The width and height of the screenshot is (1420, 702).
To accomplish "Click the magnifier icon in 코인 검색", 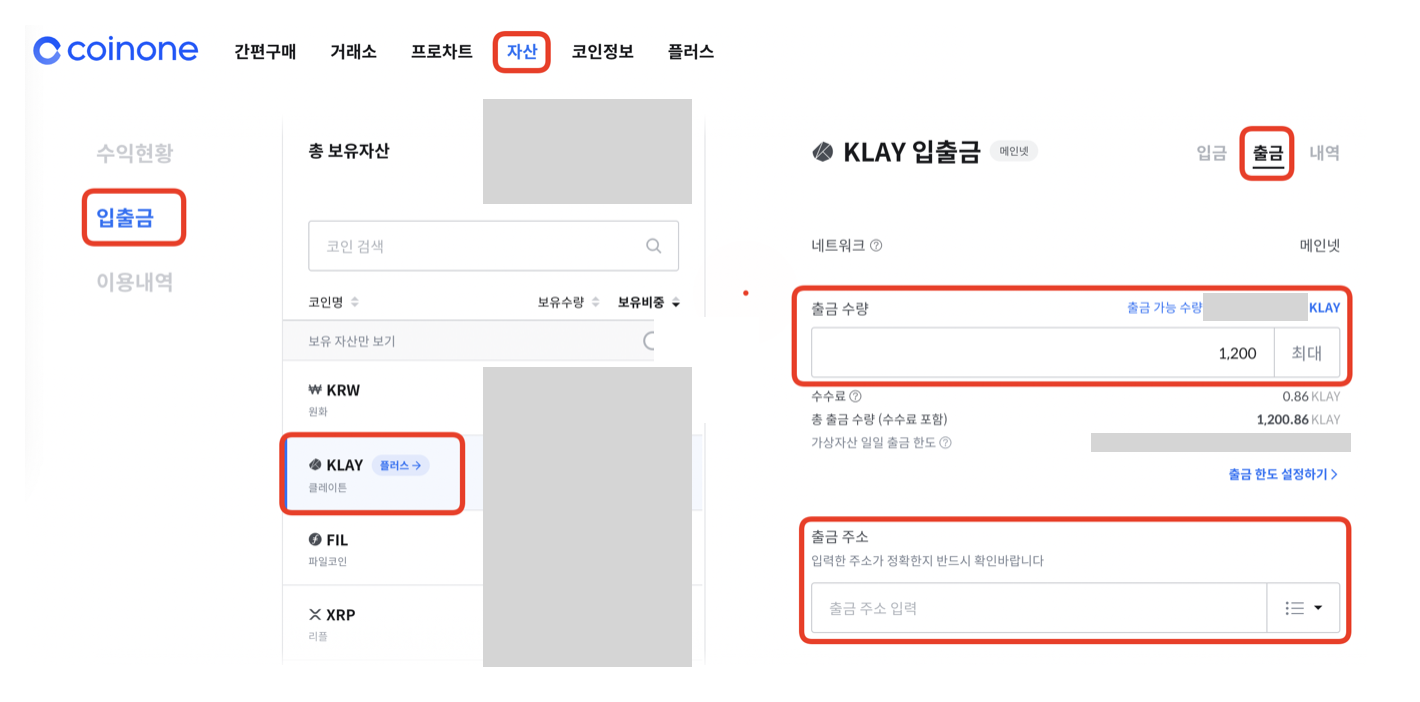I will click(653, 245).
